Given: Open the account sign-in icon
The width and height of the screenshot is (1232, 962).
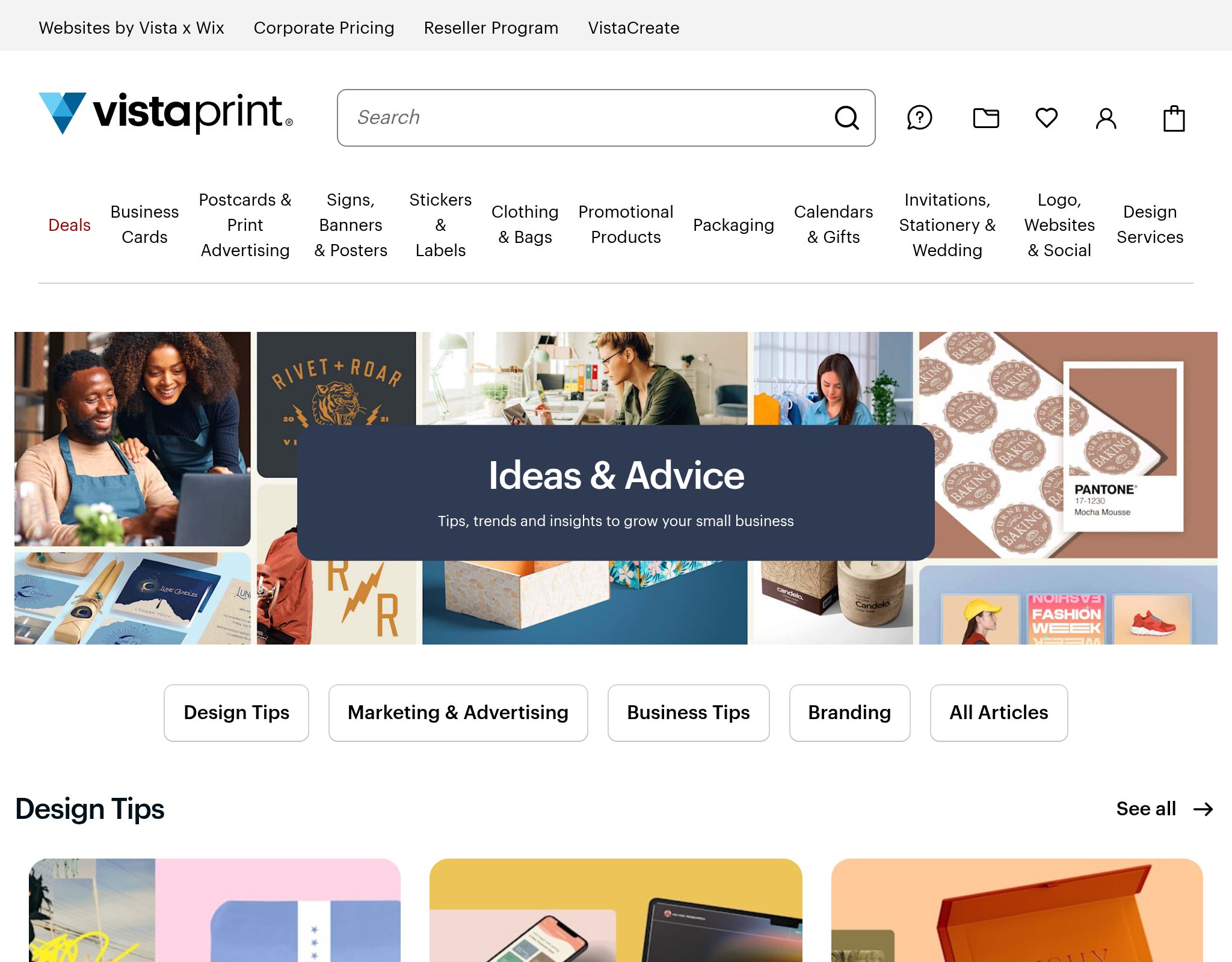Looking at the screenshot, I should tap(1106, 118).
